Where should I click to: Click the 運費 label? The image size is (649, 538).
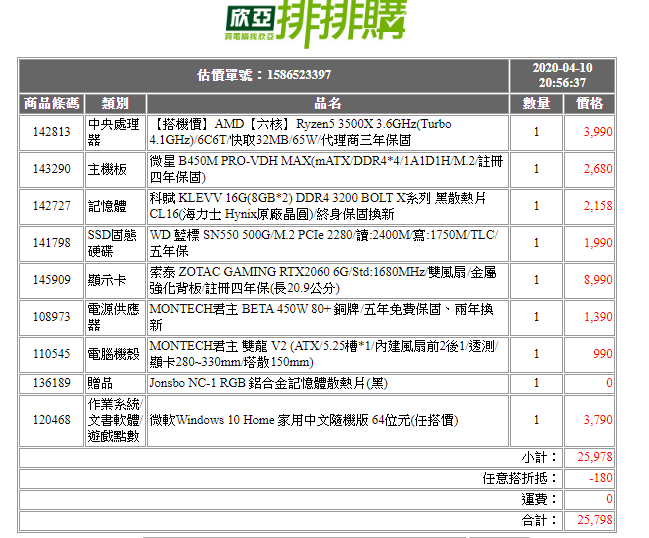(x=539, y=500)
